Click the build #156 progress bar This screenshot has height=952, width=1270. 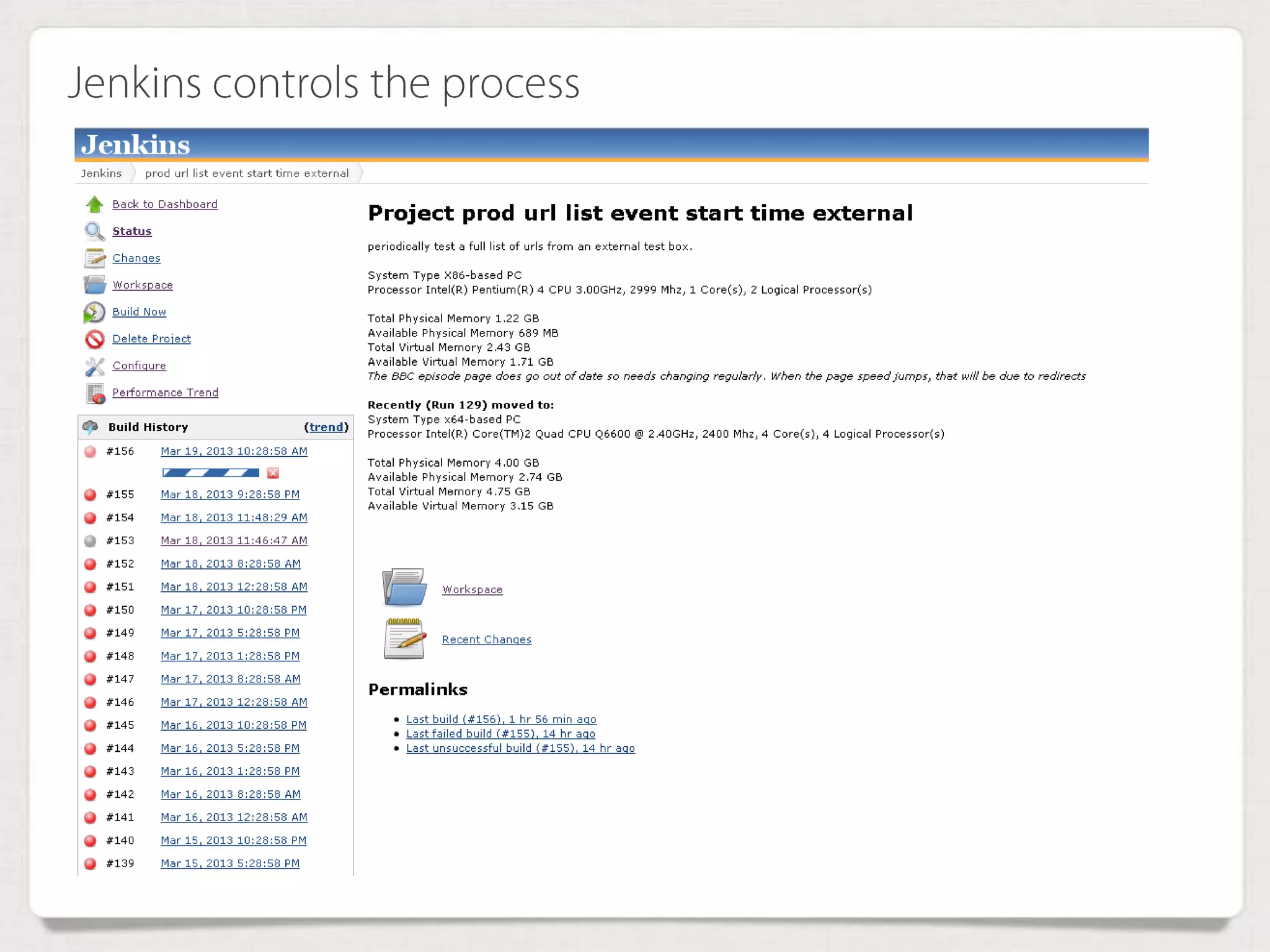(211, 473)
